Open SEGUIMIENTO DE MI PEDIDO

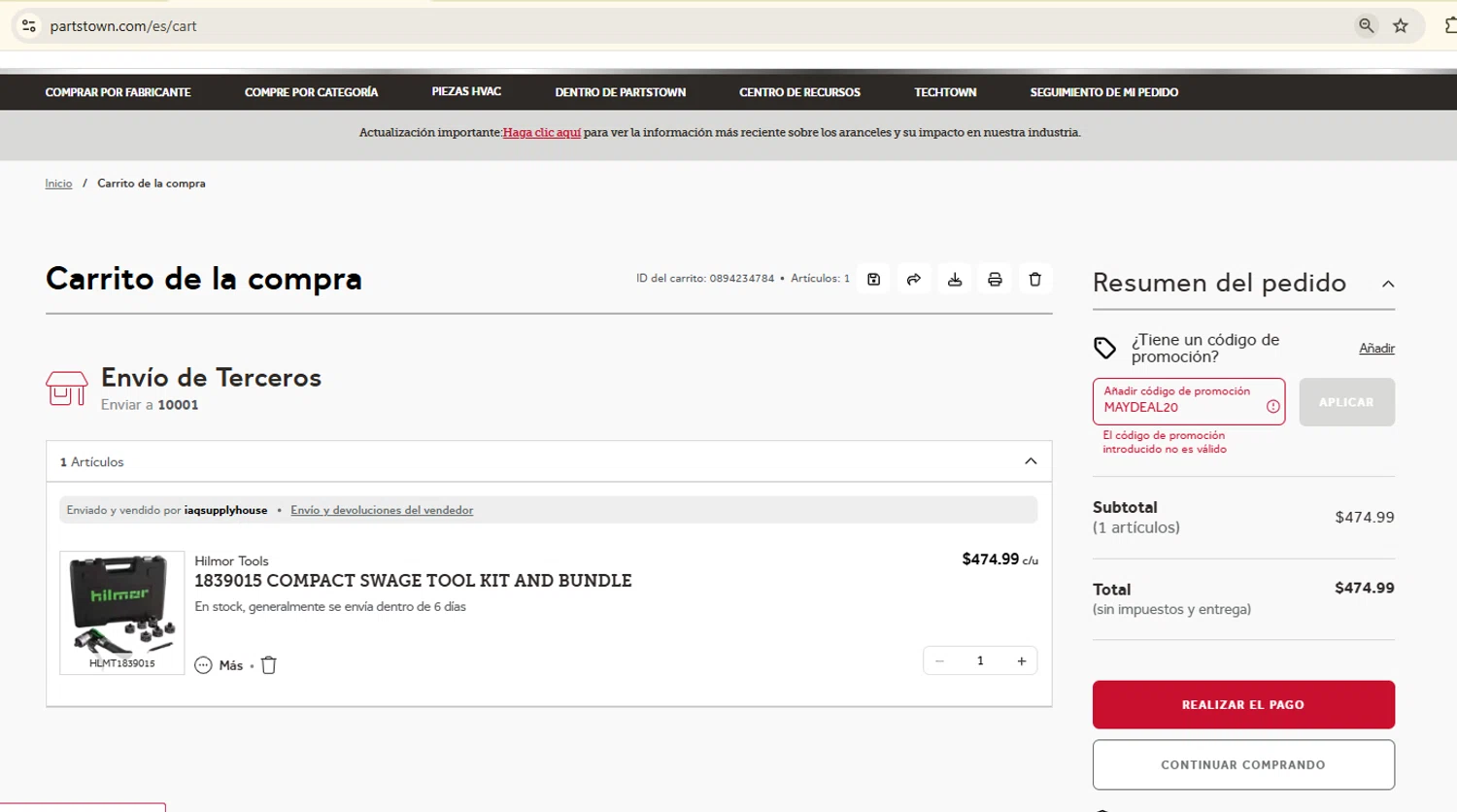click(1103, 92)
